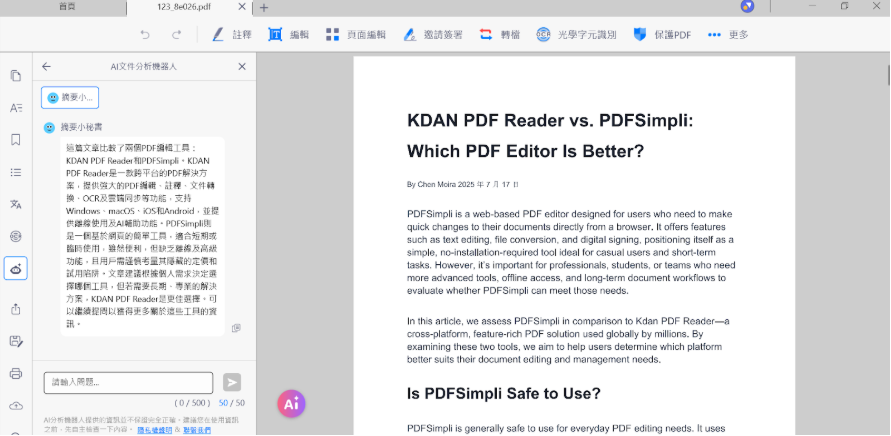Click the 摘要小秘書 label above the response
This screenshot has height=436, width=891.
82,127
